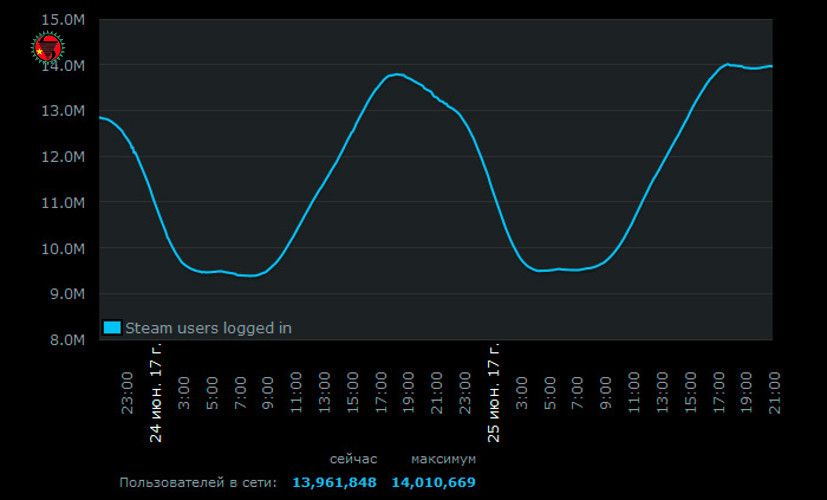Image resolution: width=827 pixels, height=500 pixels.
Task: Click the peak users value 14,010,669
Action: tap(433, 482)
